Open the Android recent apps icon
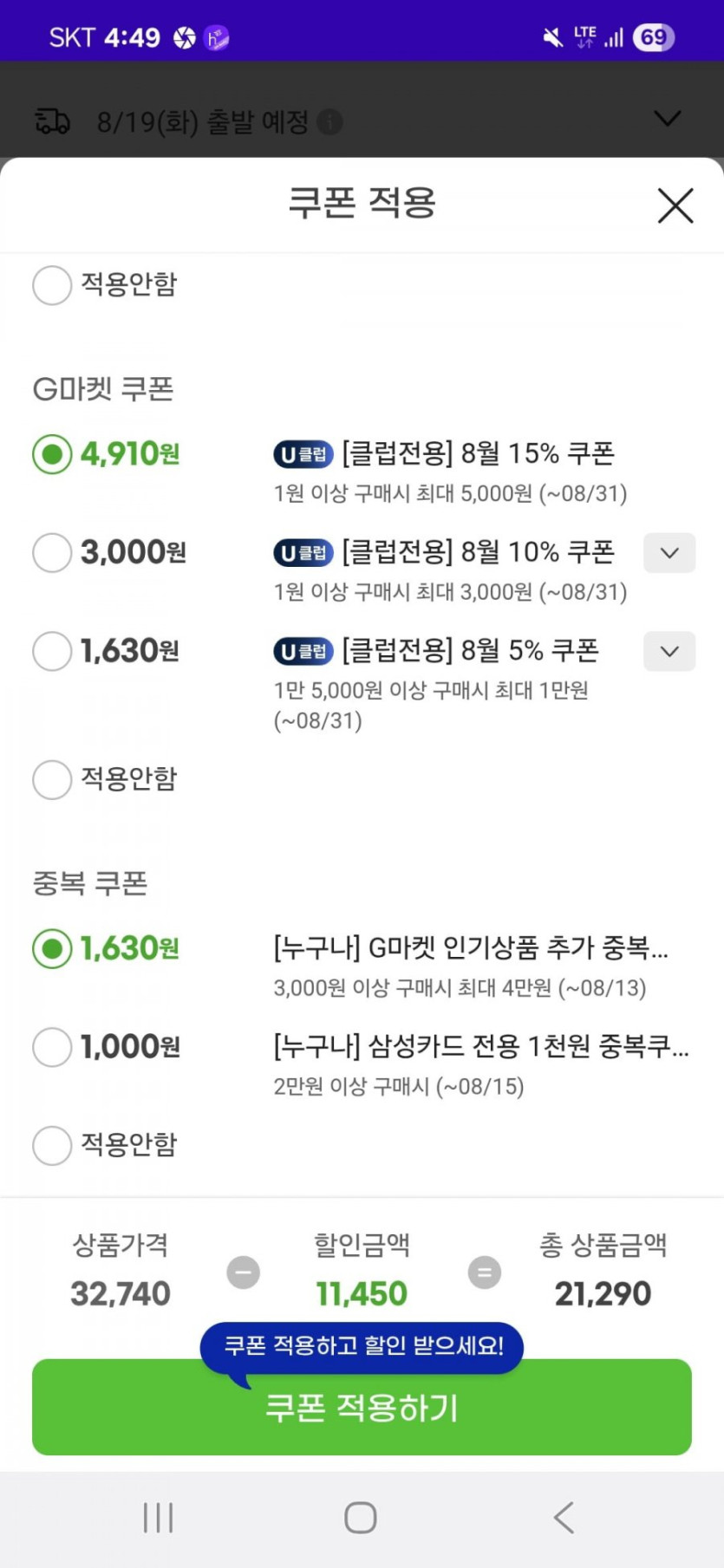The width and height of the screenshot is (724, 1568). pos(159,1518)
